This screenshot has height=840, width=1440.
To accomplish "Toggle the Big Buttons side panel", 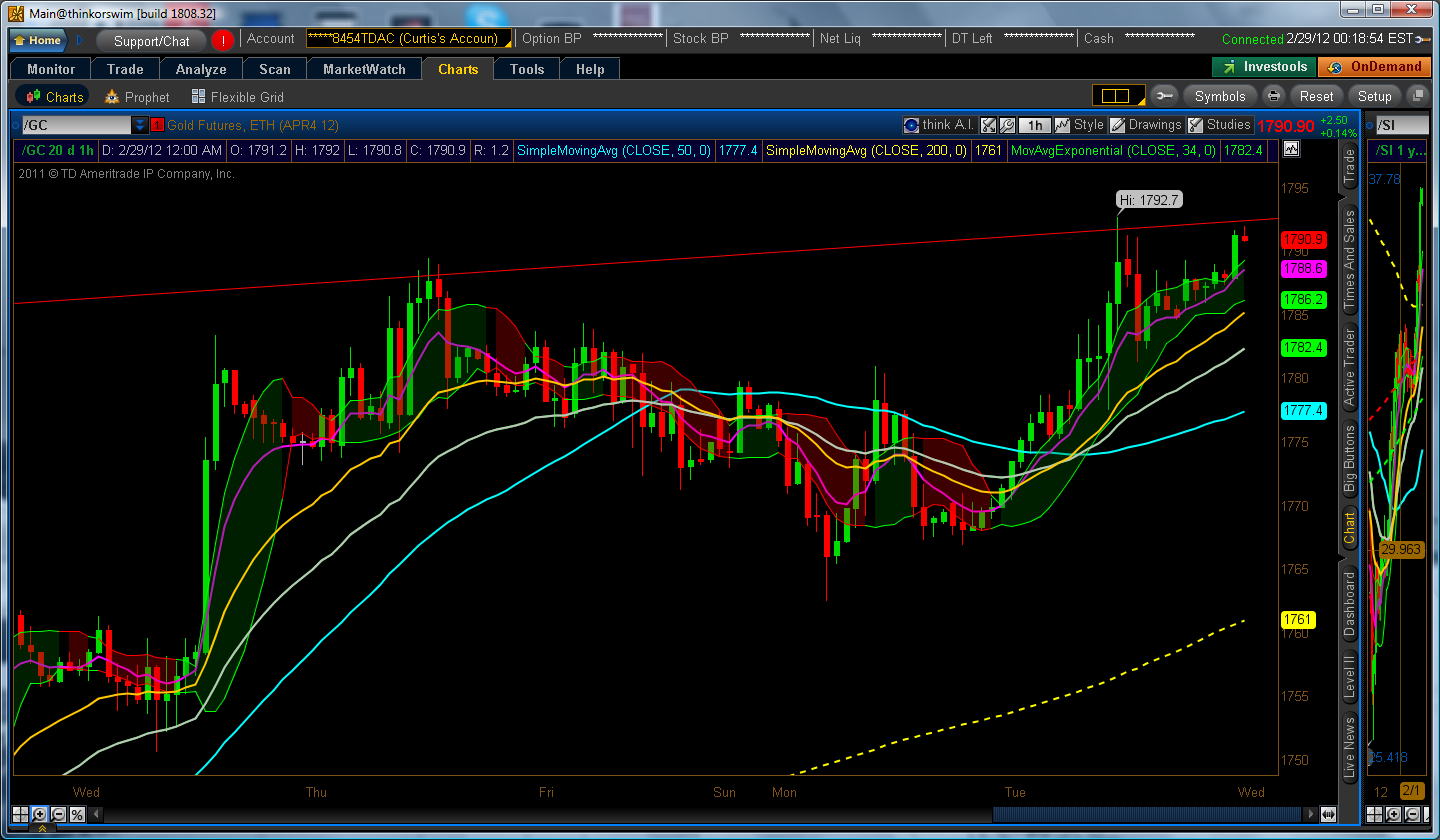I will [1349, 458].
